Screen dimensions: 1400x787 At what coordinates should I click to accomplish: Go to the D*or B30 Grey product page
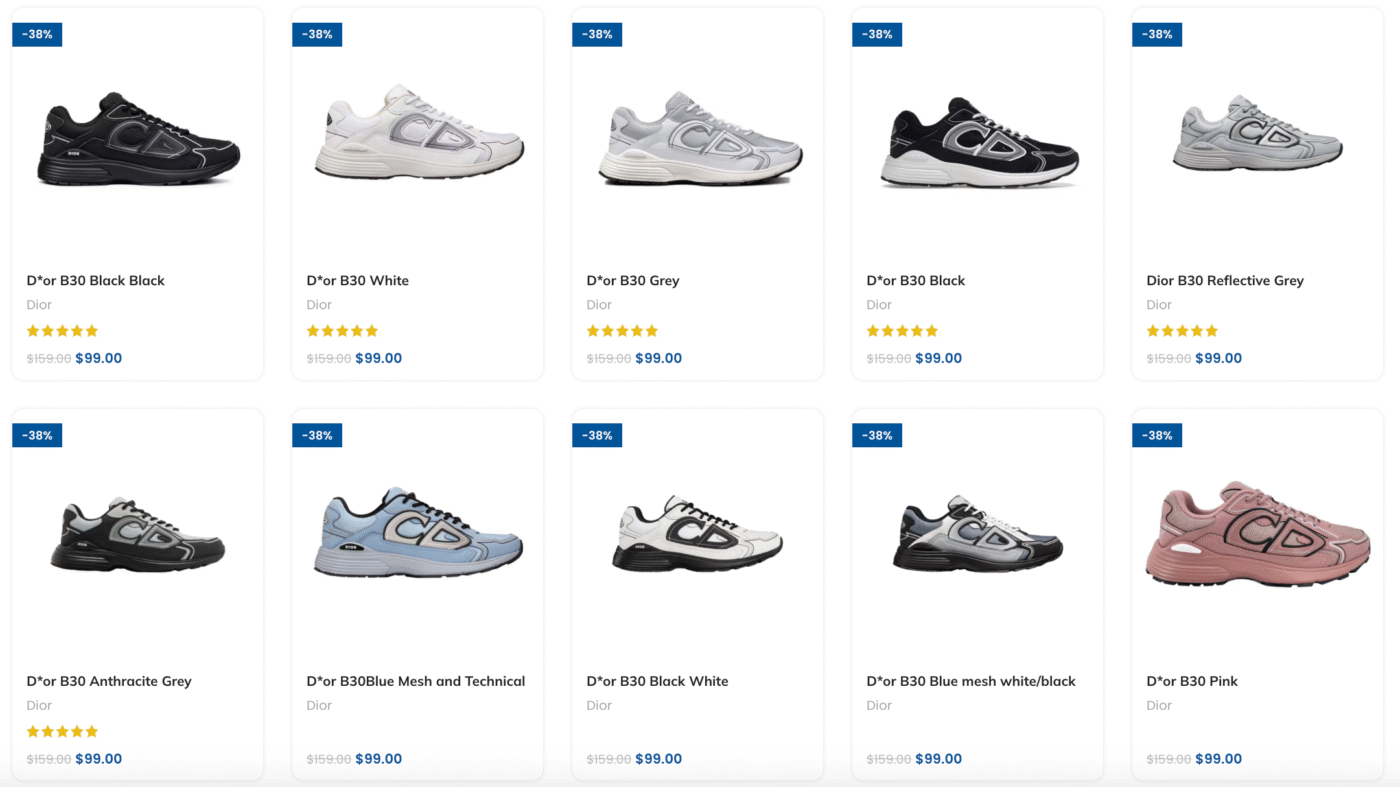tap(633, 281)
